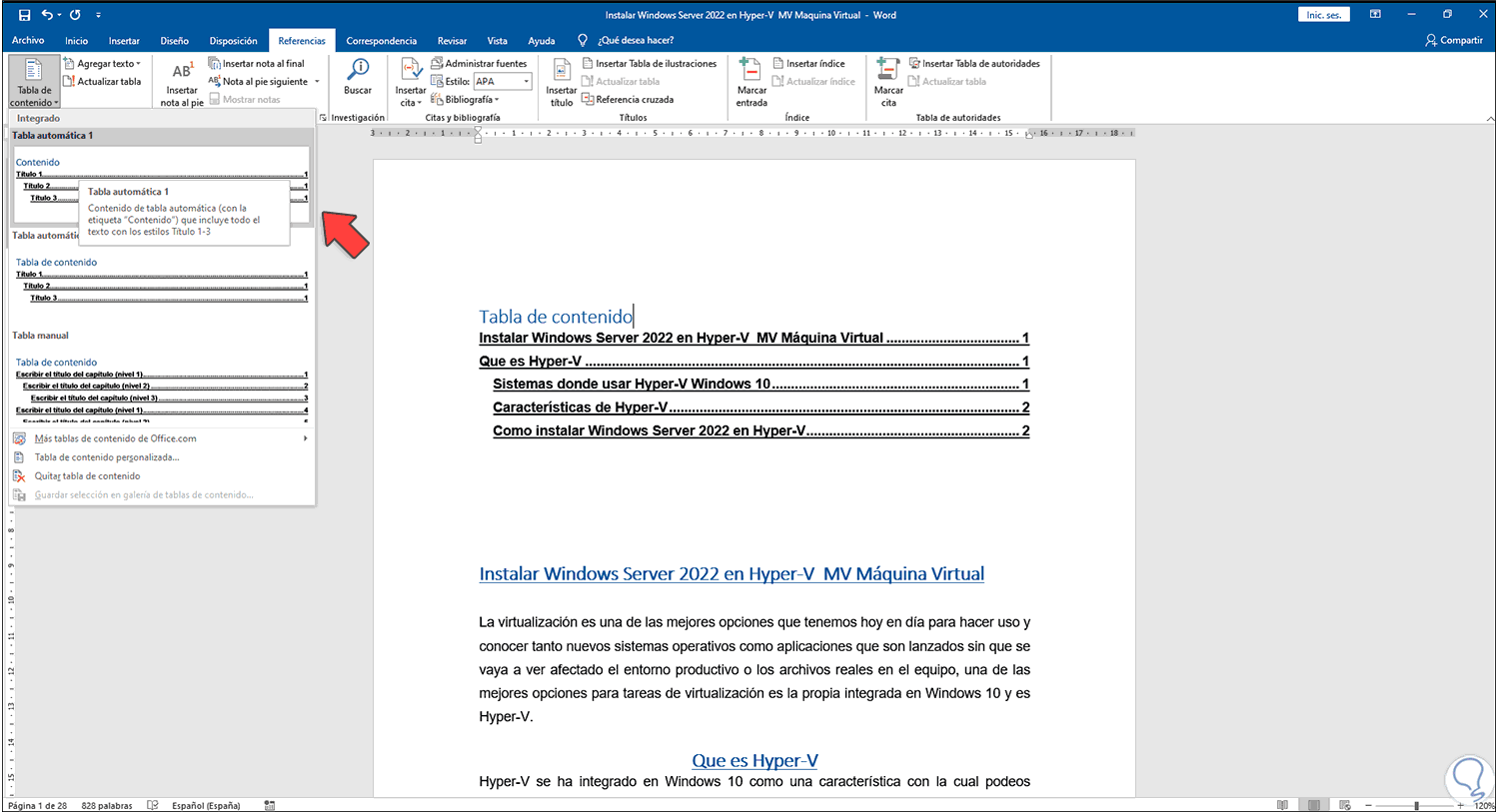Click Insertar índice
1499x812 pixels.
click(x=808, y=64)
